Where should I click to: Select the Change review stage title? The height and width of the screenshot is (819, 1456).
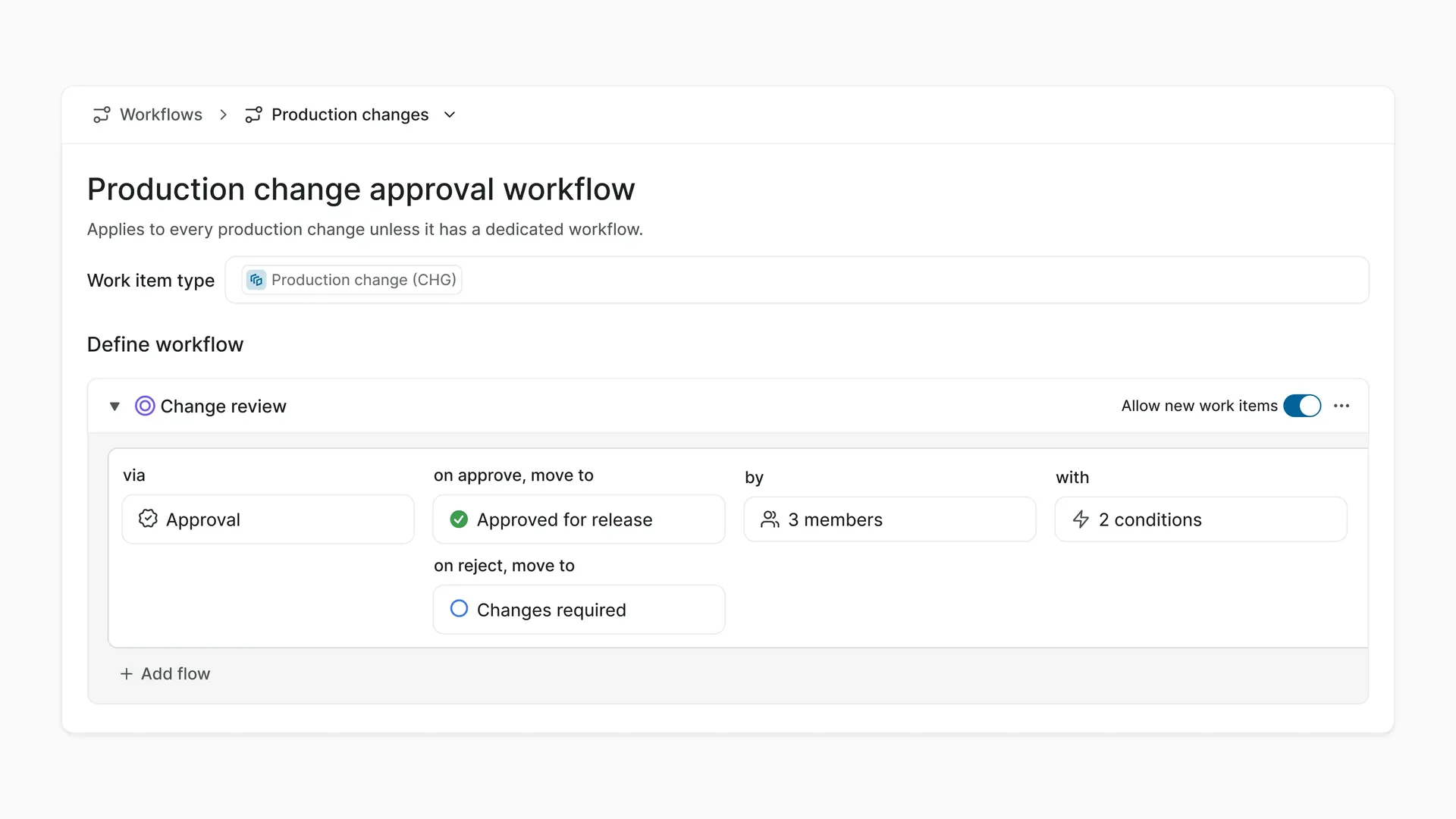point(223,406)
